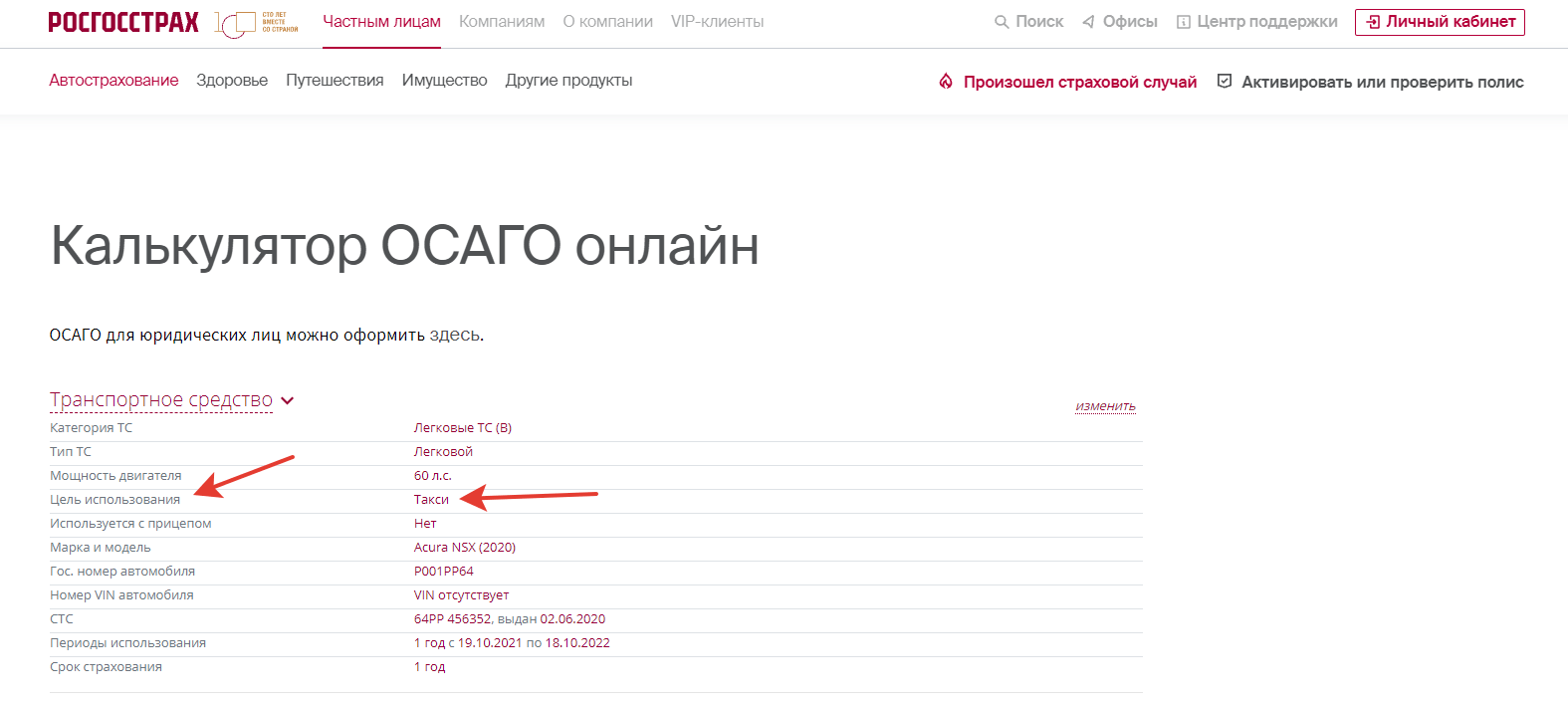Click the 60 л.с. engine power value
Image resolution: width=1568 pixels, height=701 pixels.
(x=433, y=476)
